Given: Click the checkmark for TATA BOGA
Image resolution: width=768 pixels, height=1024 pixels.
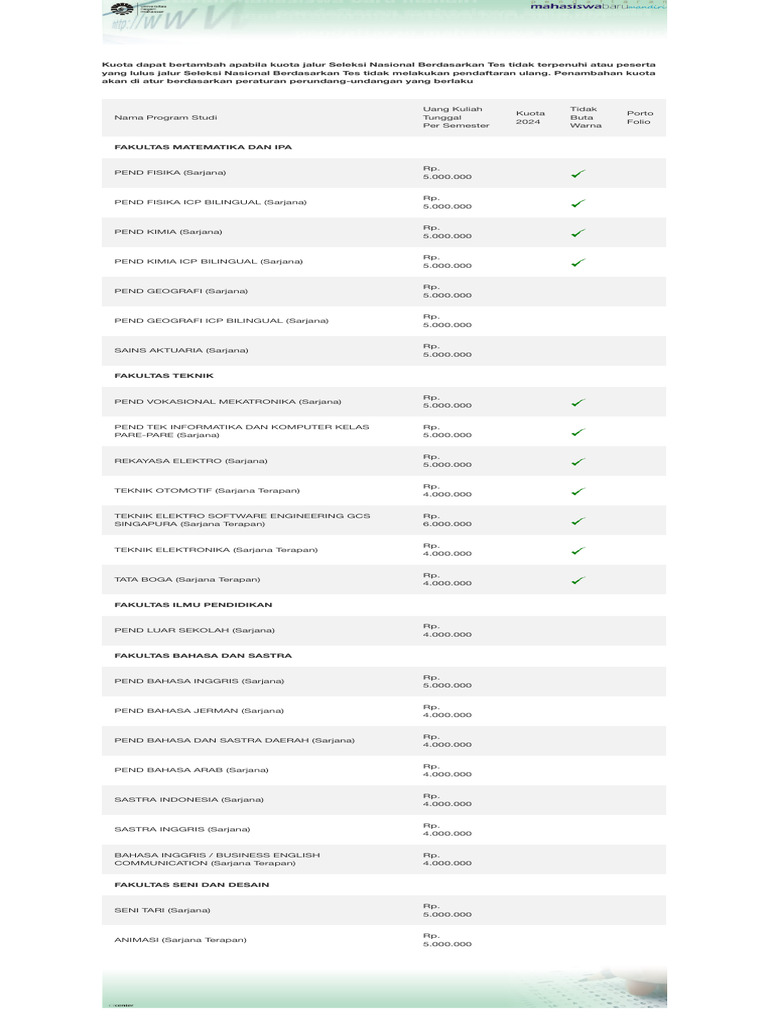Looking at the screenshot, I should (578, 580).
